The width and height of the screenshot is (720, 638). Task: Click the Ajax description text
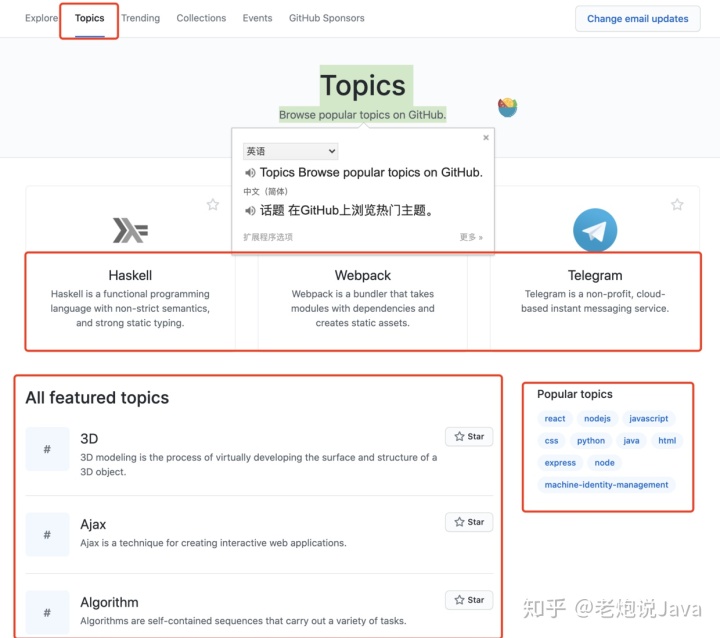[x=213, y=543]
